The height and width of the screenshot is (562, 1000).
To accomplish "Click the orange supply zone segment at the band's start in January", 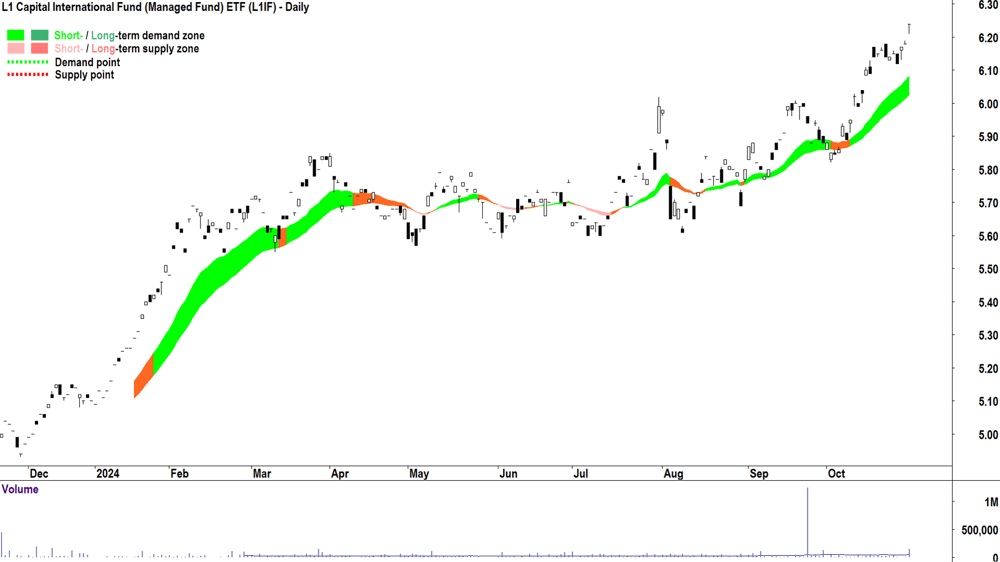I will 143,376.
